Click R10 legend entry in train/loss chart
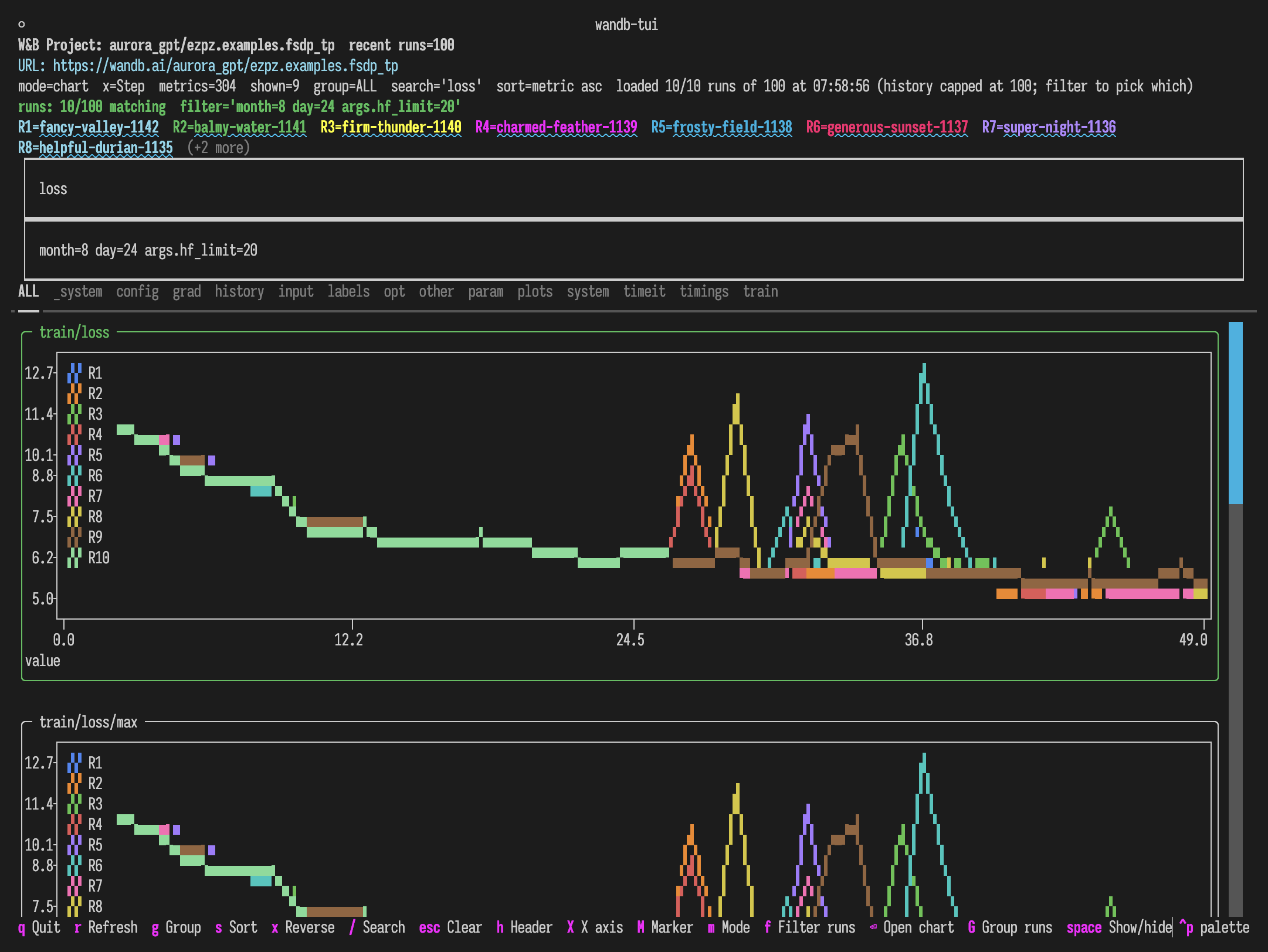The image size is (1268, 952). coord(89,557)
